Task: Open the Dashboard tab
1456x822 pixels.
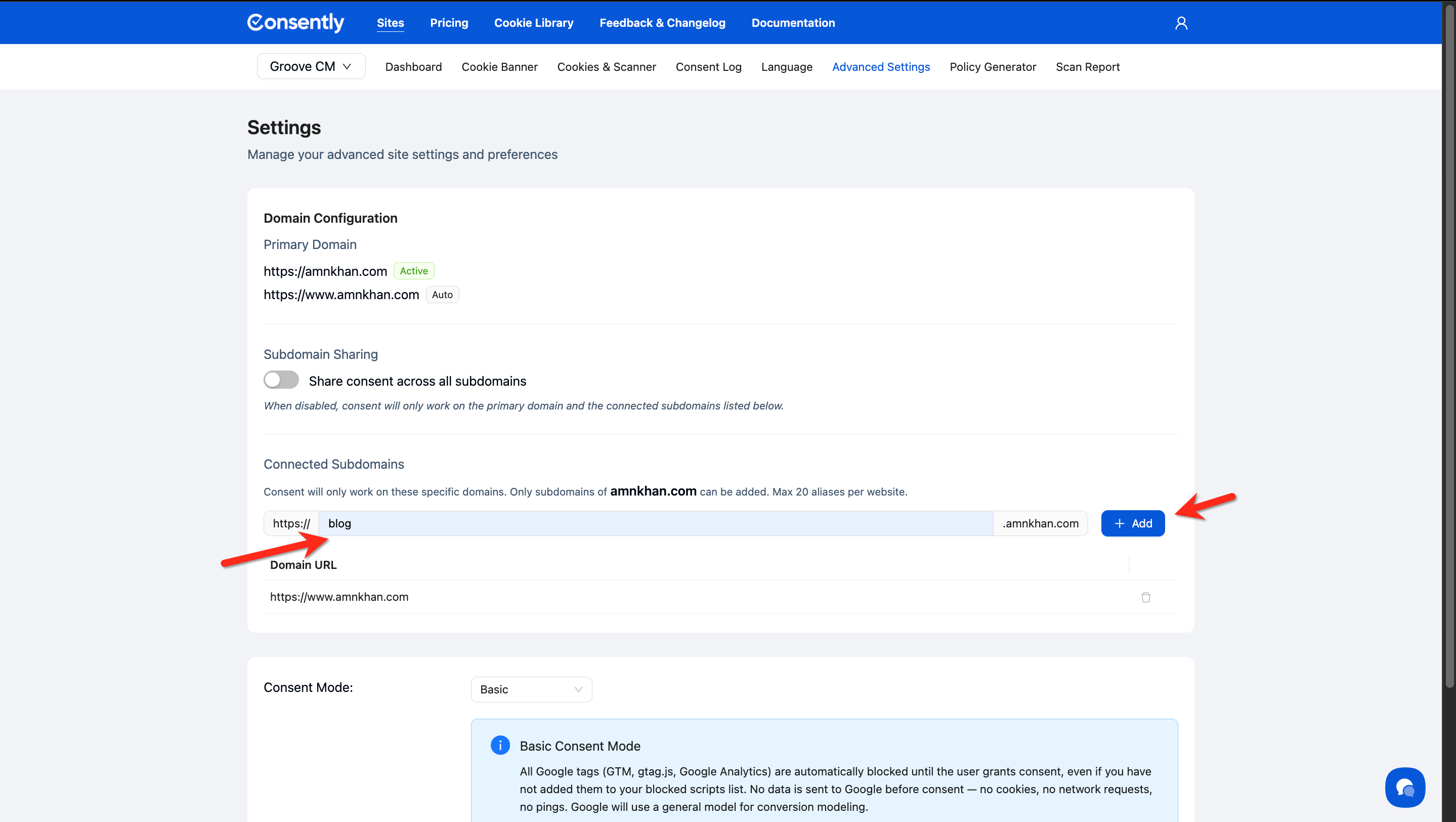Action: tap(413, 67)
